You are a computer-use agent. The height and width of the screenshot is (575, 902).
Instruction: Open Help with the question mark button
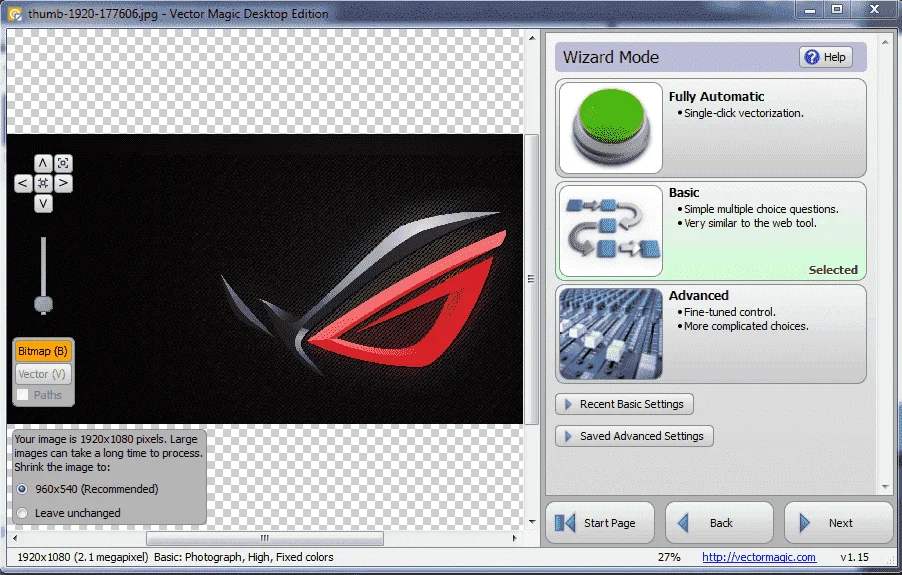[825, 57]
